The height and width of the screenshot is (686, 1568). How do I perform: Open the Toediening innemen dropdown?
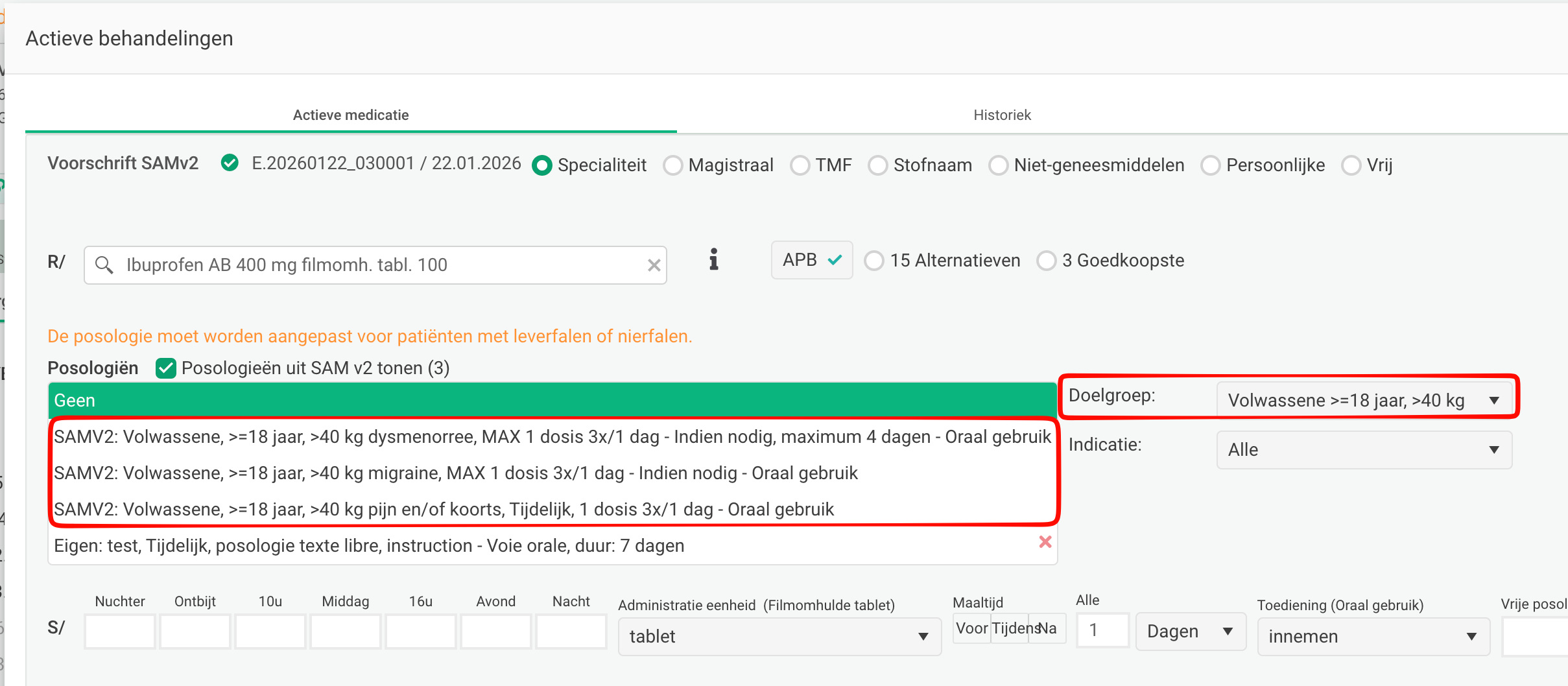[1372, 637]
